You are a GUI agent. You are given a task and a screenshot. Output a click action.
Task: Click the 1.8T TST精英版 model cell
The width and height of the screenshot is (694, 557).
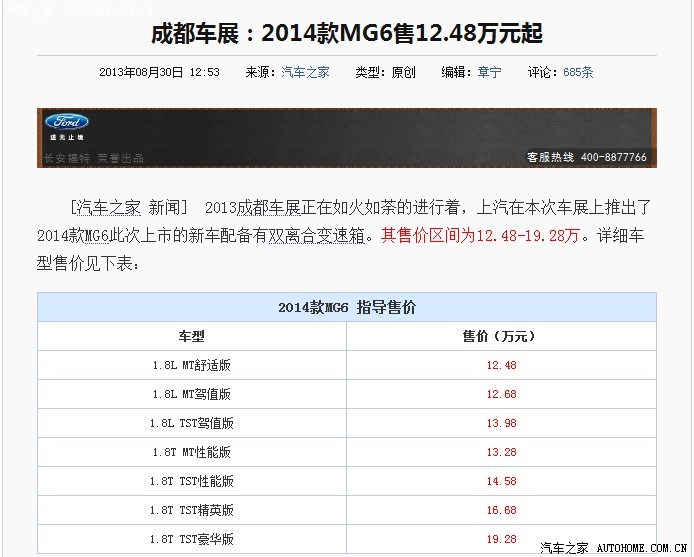pyautogui.click(x=191, y=511)
